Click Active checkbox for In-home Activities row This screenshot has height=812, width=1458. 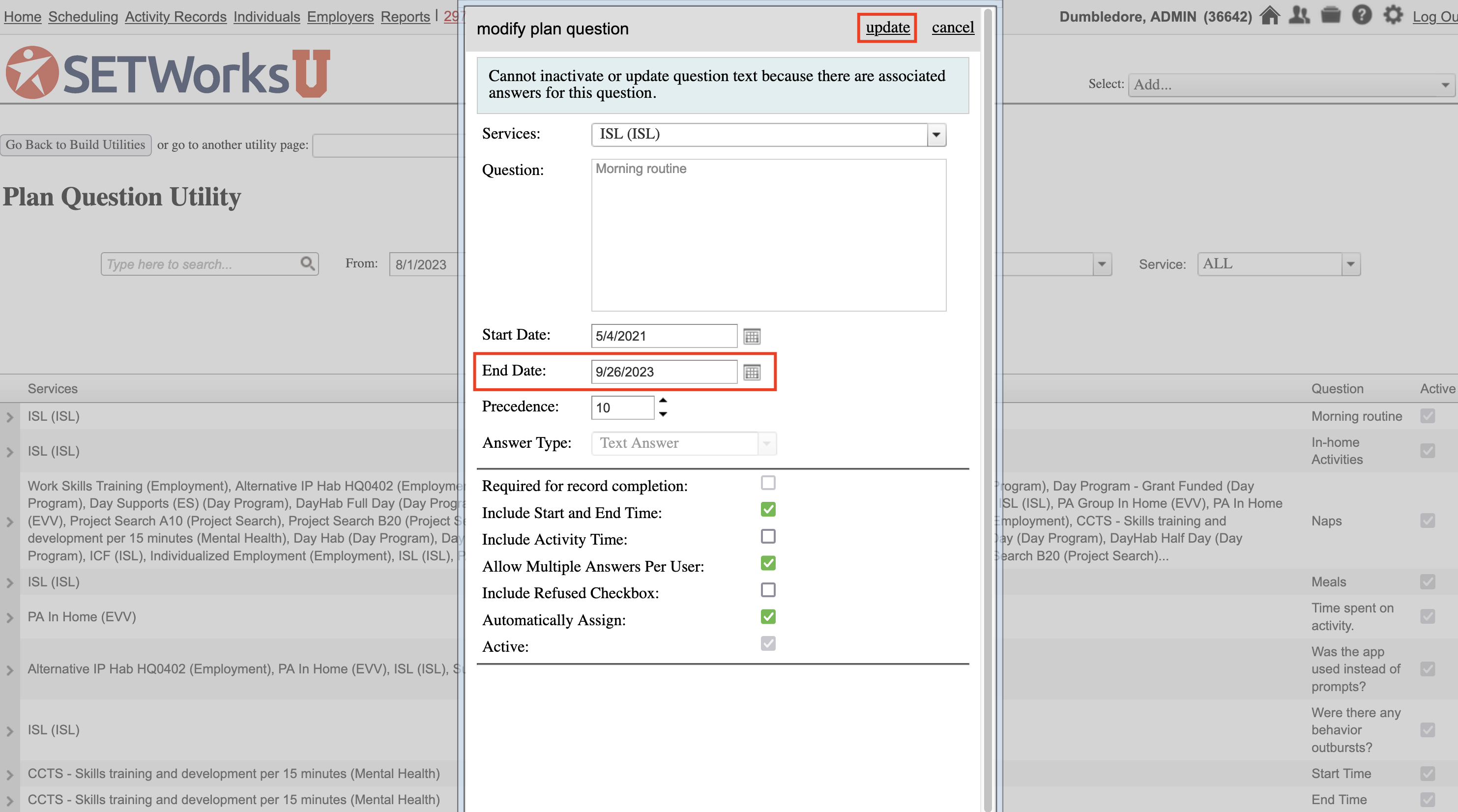pyautogui.click(x=1428, y=451)
